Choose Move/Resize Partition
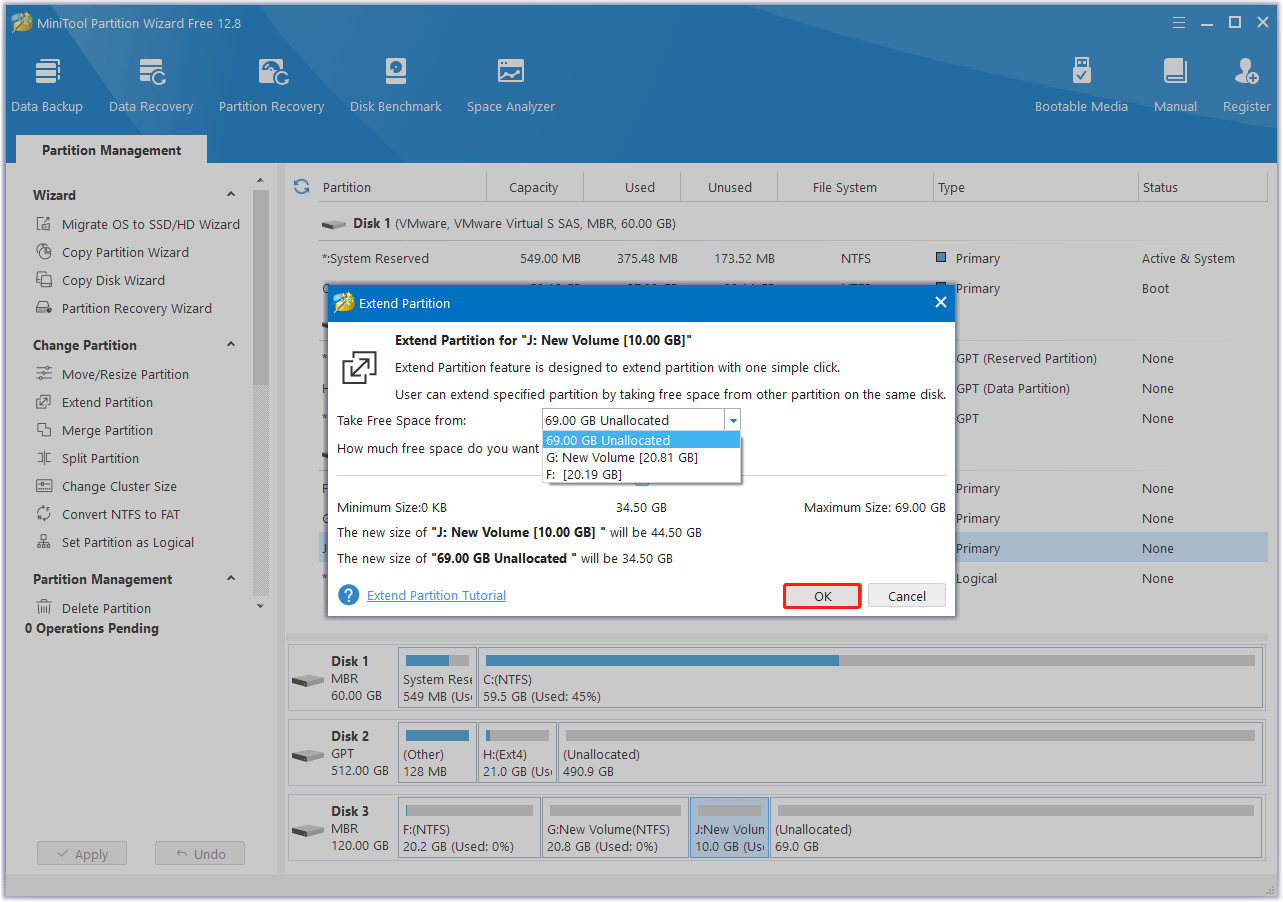The image size is (1283, 902). pos(112,374)
